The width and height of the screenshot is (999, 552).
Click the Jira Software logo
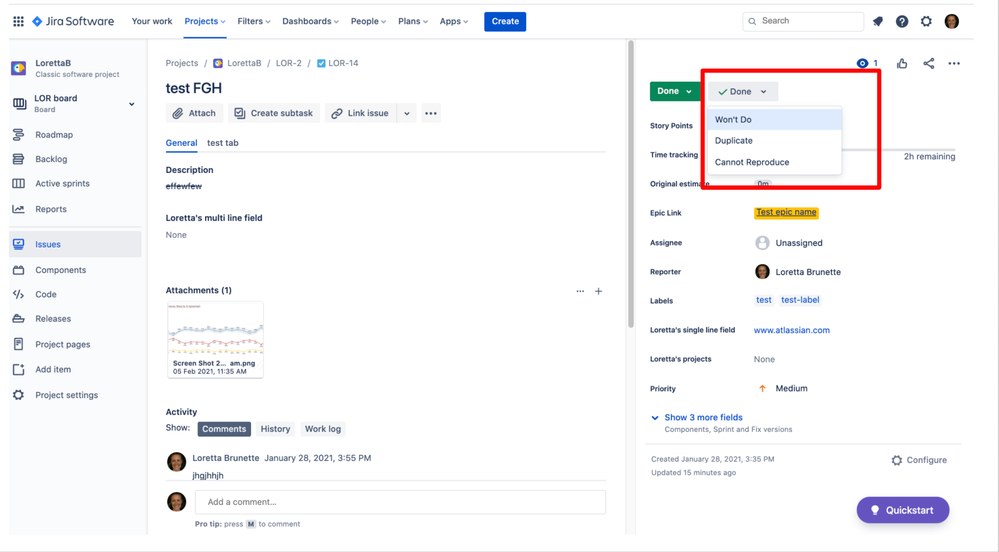pos(73,21)
